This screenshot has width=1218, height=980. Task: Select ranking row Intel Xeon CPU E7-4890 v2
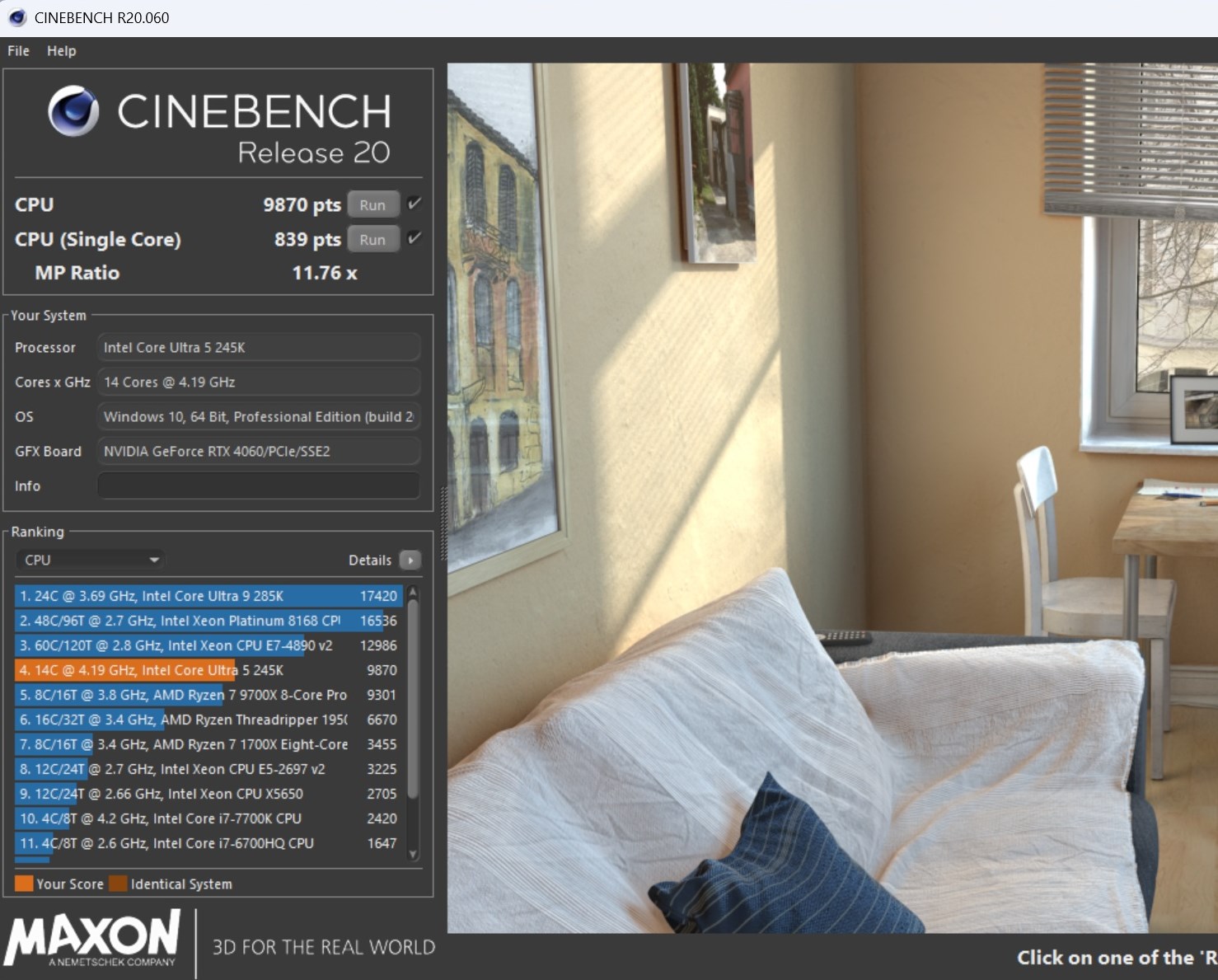[x=208, y=645]
